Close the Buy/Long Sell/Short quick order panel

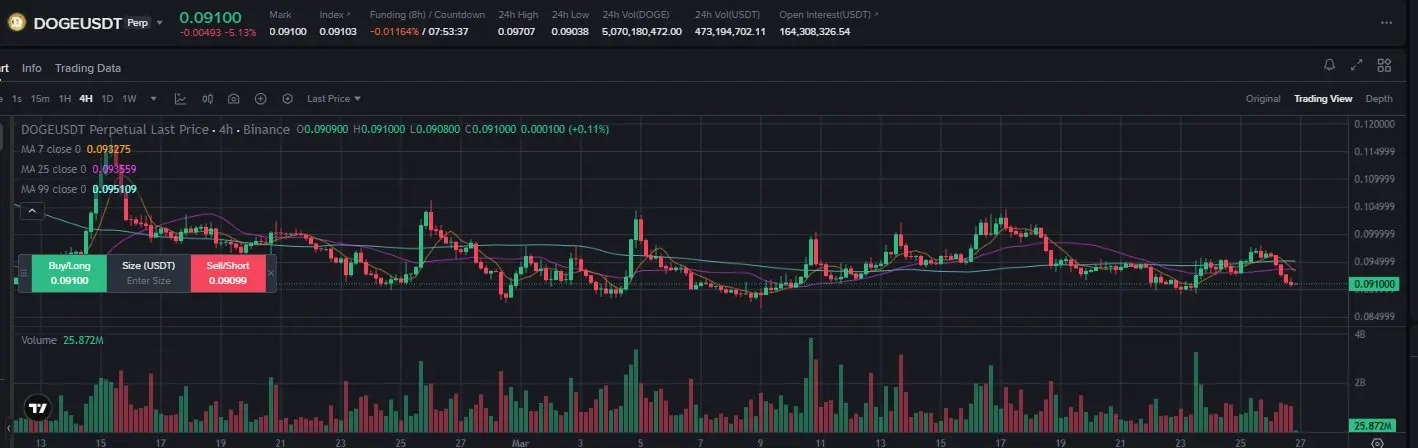[270, 273]
